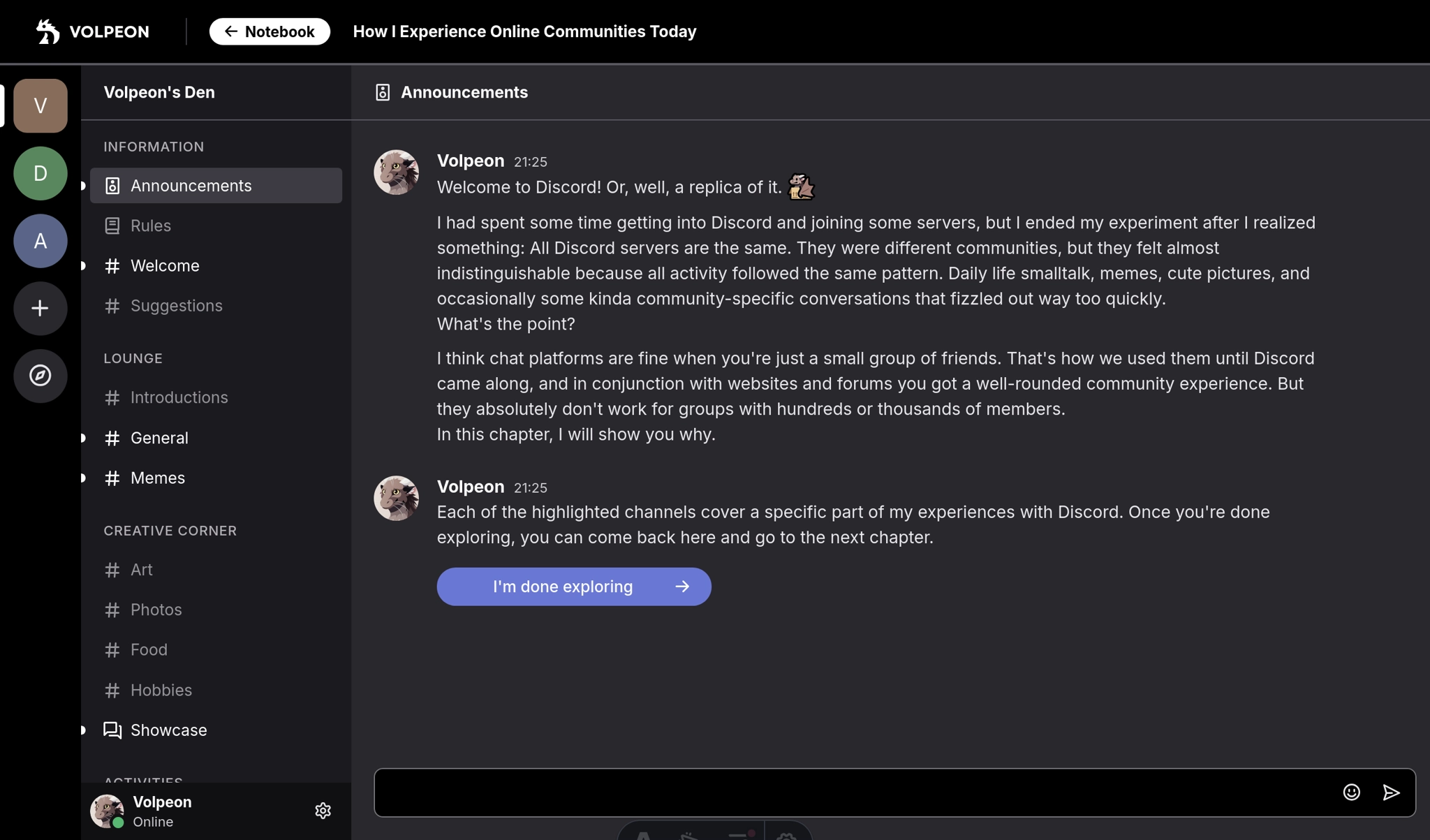The width and height of the screenshot is (1430, 840).
Task: Open the General channel
Action: (159, 438)
